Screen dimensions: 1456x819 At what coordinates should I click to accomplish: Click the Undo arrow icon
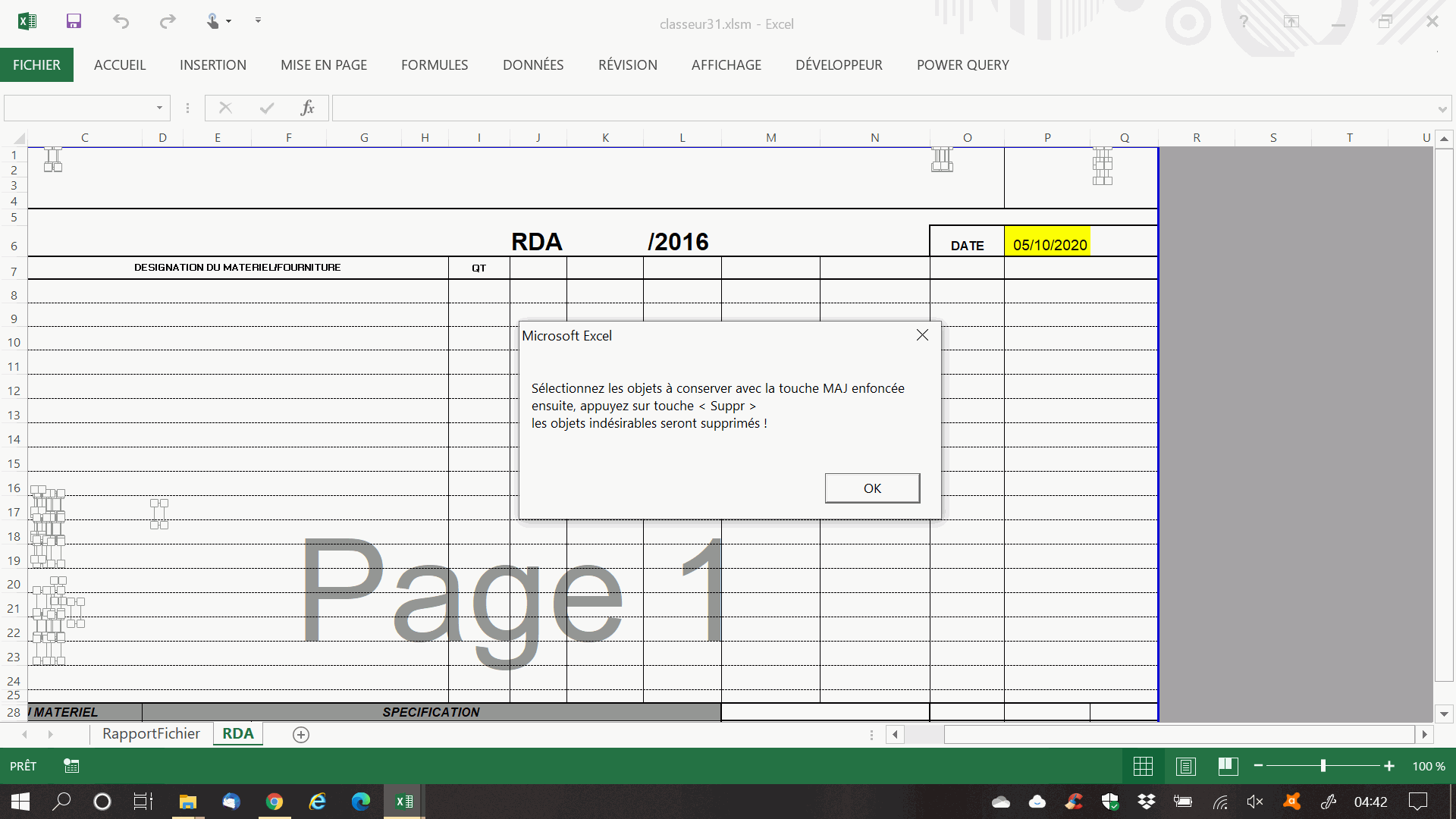[x=121, y=21]
